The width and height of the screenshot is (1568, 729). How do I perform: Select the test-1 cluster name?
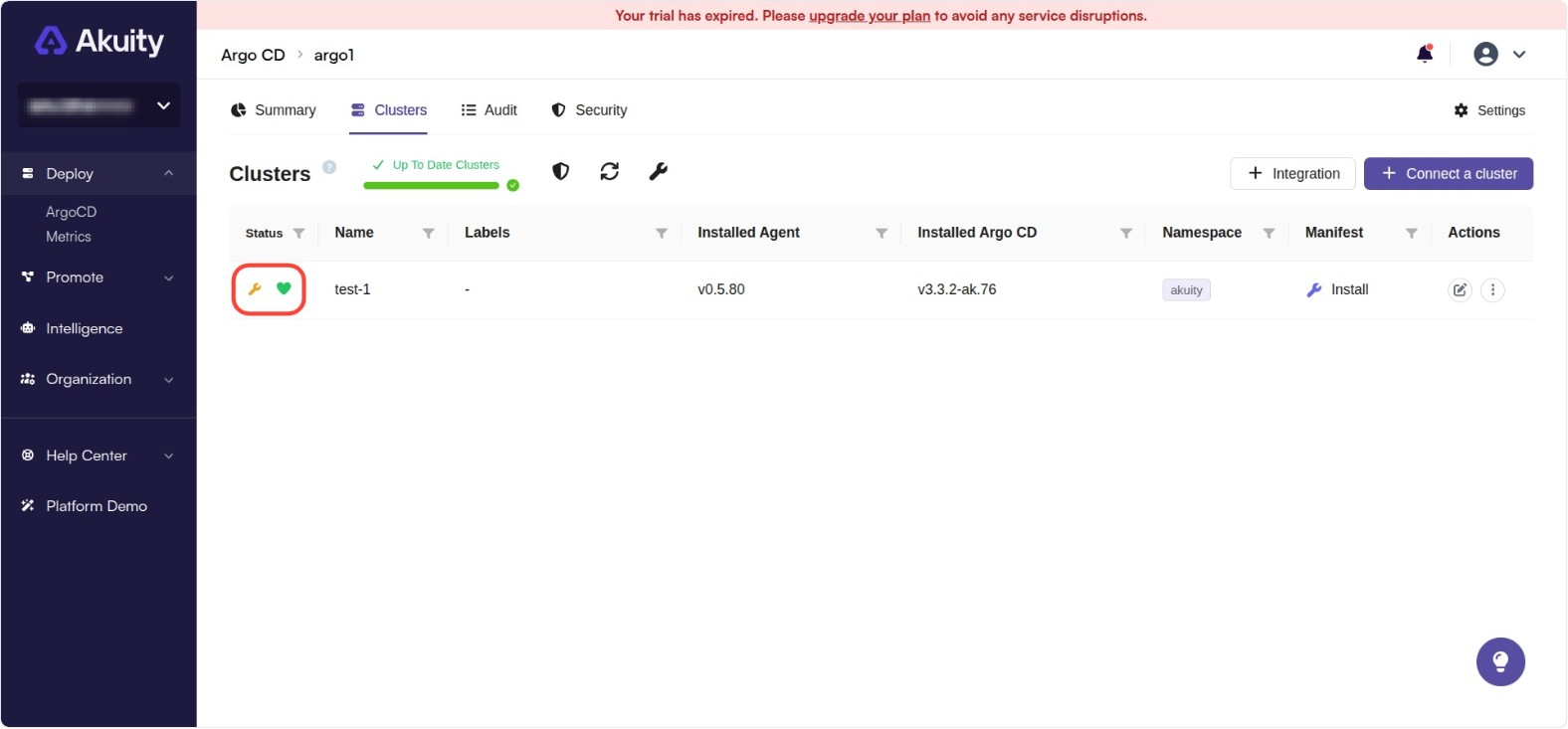pyautogui.click(x=352, y=289)
